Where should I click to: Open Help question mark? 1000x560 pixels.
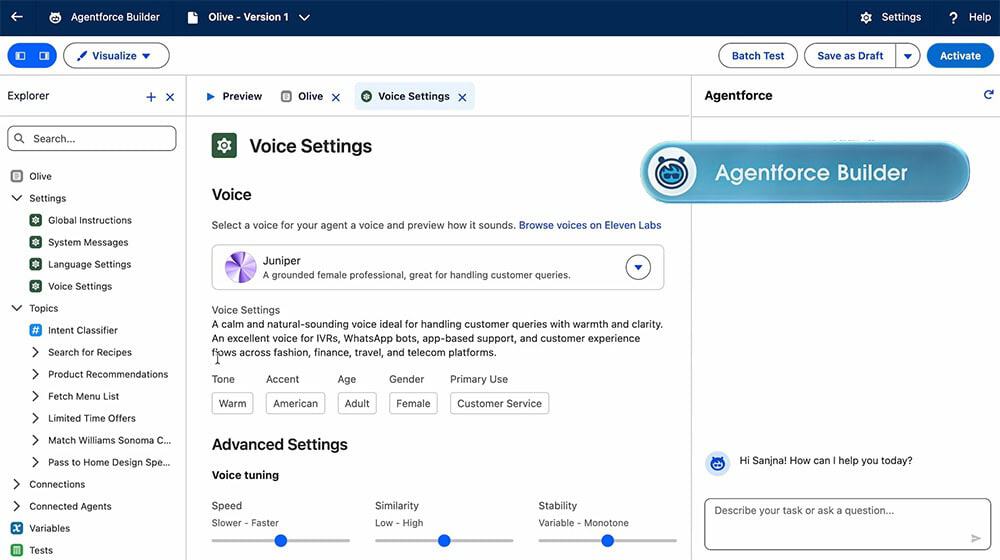tap(953, 17)
